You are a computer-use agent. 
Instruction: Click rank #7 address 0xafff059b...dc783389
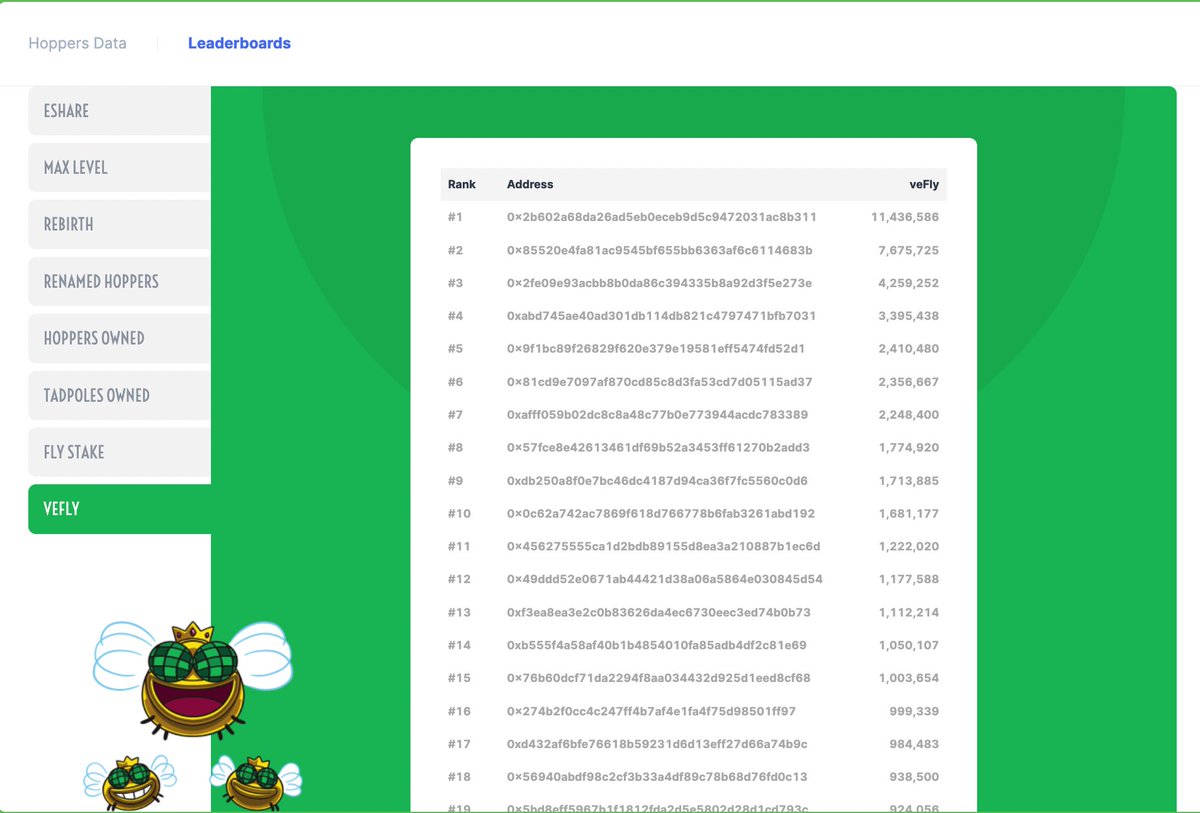tap(657, 415)
